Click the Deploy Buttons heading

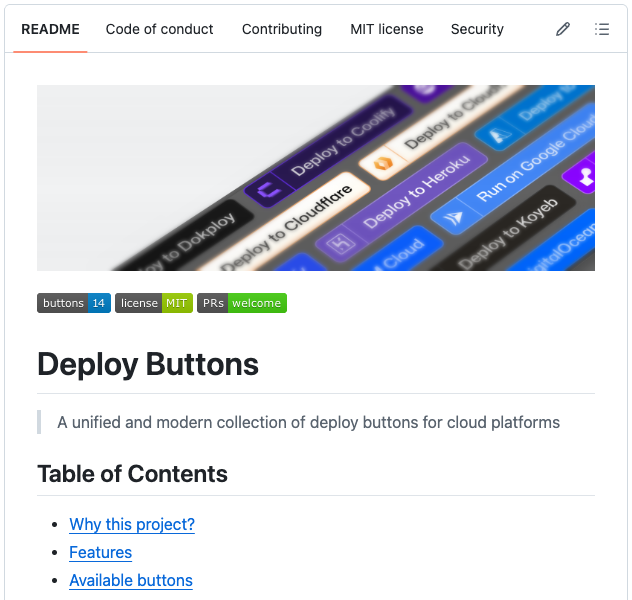pos(148,364)
